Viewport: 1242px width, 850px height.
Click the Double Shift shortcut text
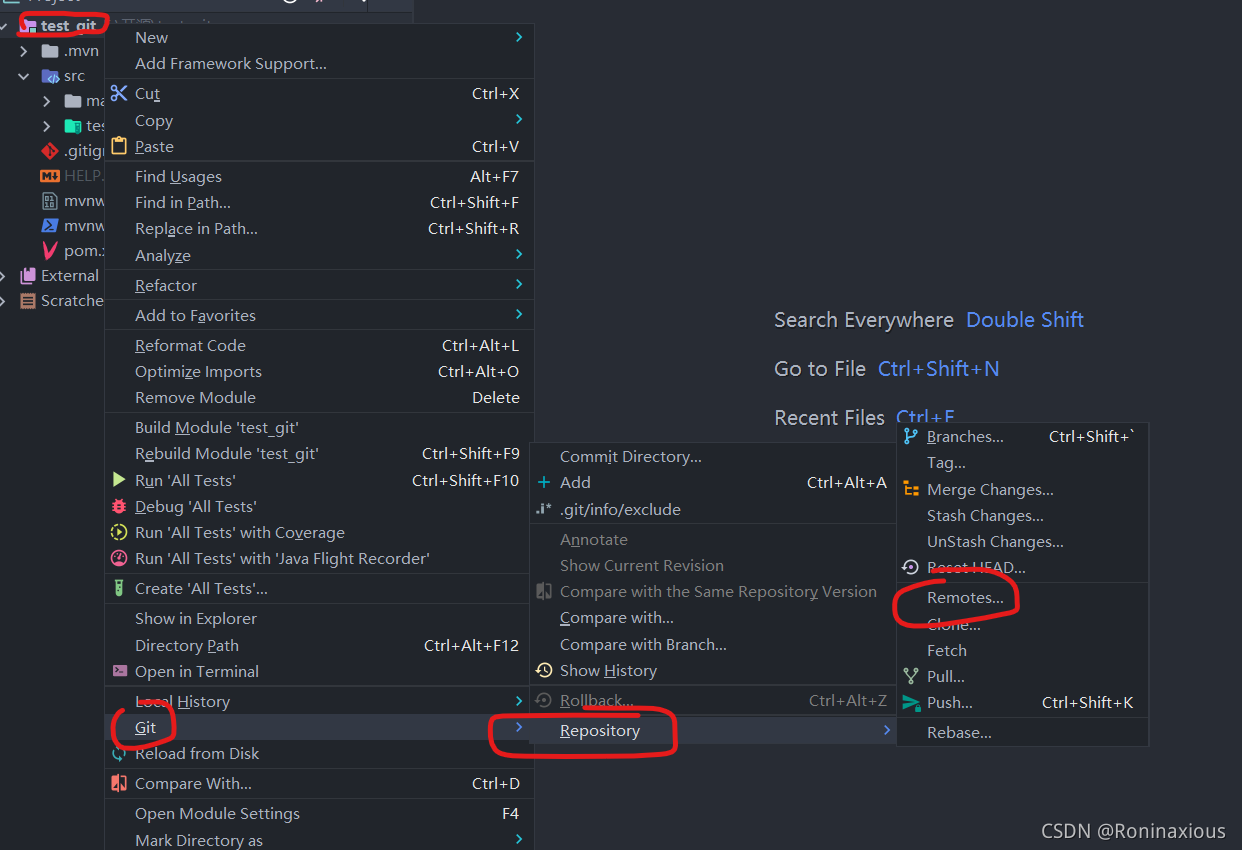click(1025, 320)
